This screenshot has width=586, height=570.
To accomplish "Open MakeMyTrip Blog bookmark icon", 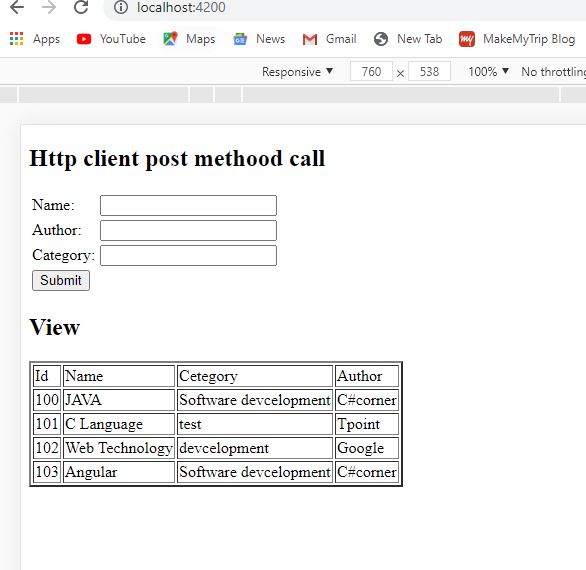I will pos(467,39).
